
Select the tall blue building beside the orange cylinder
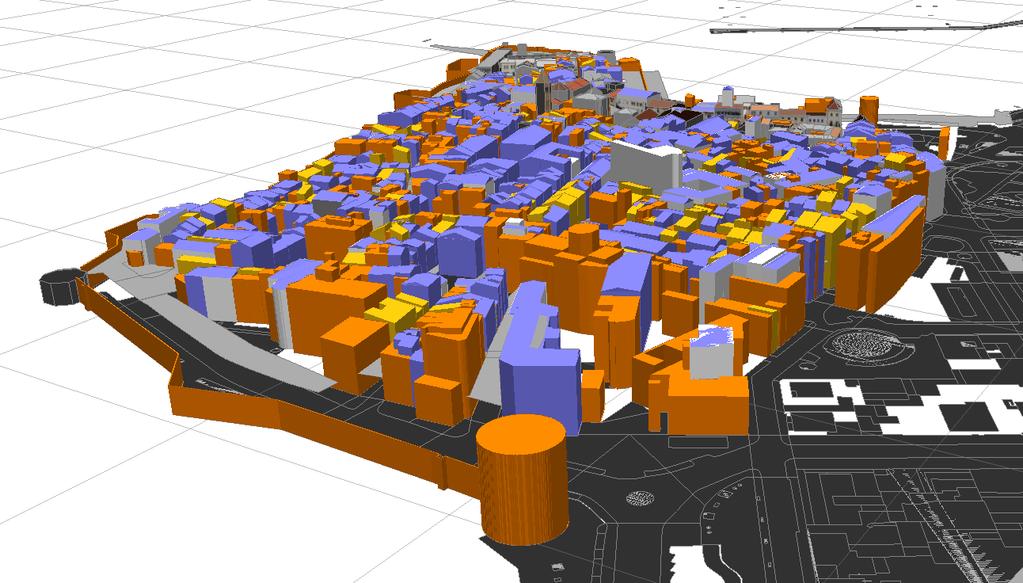[540, 388]
